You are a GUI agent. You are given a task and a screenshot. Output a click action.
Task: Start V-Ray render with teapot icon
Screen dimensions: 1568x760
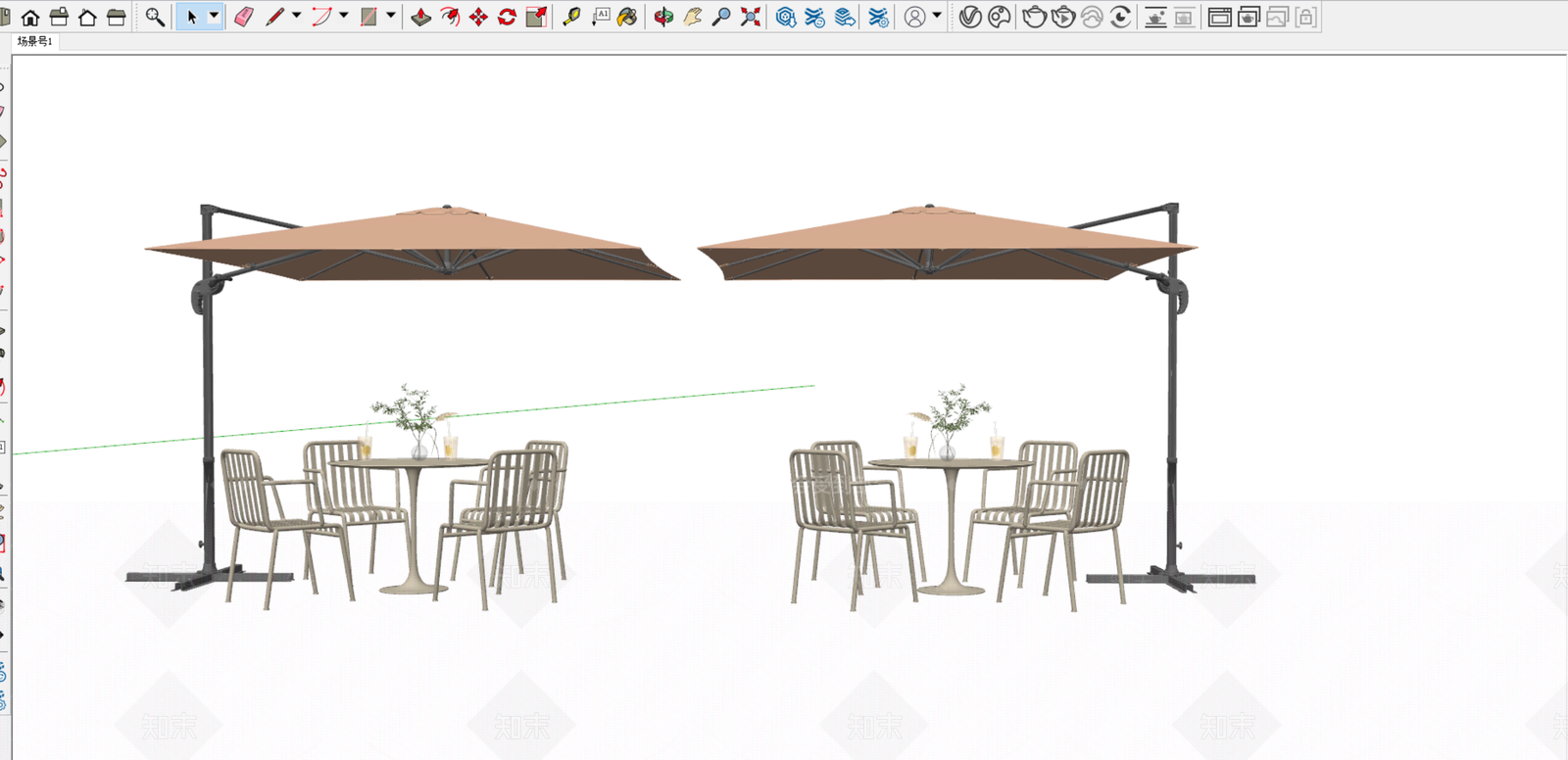(x=1034, y=17)
